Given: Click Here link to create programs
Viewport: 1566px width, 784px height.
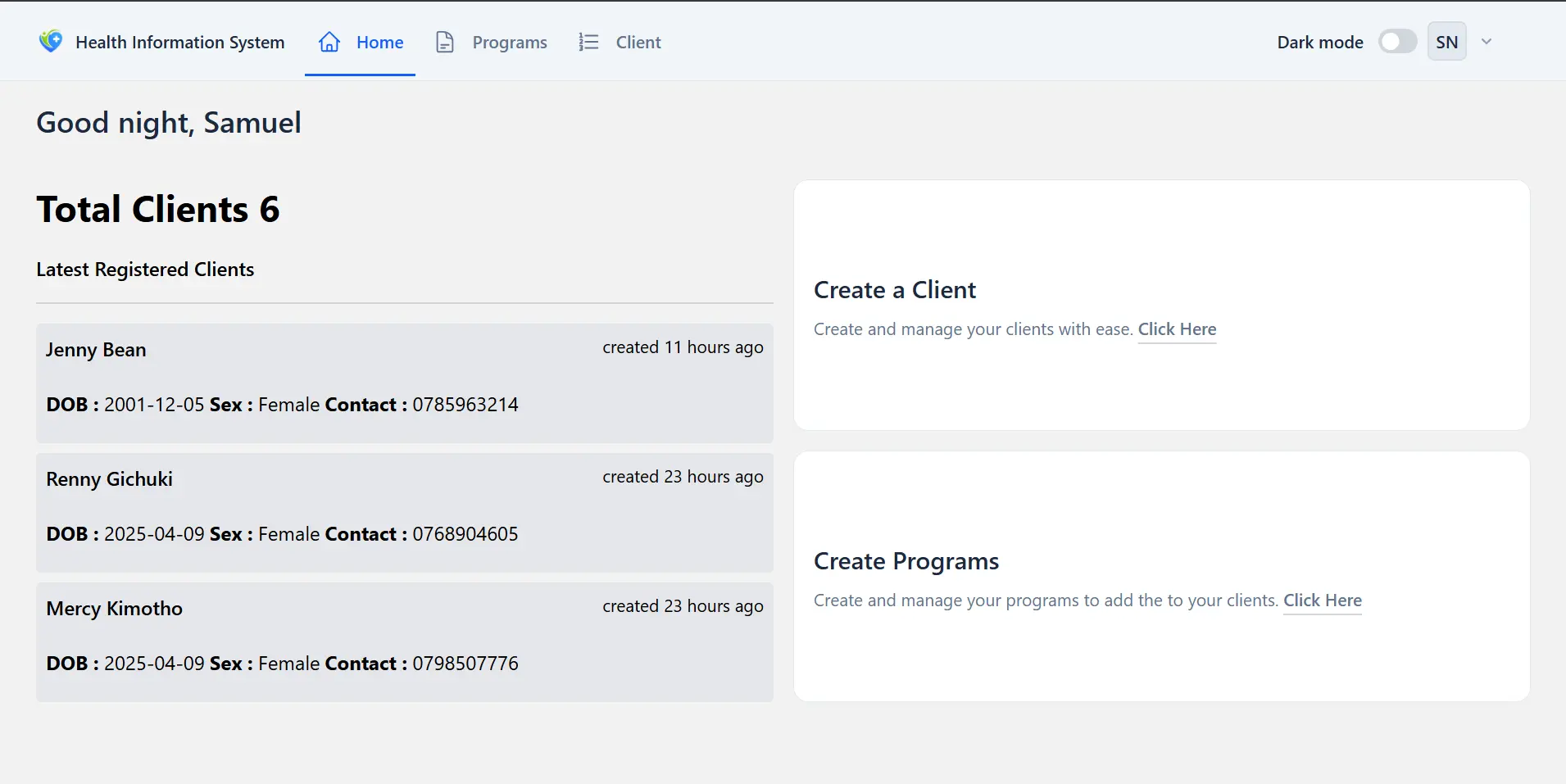Looking at the screenshot, I should point(1322,600).
